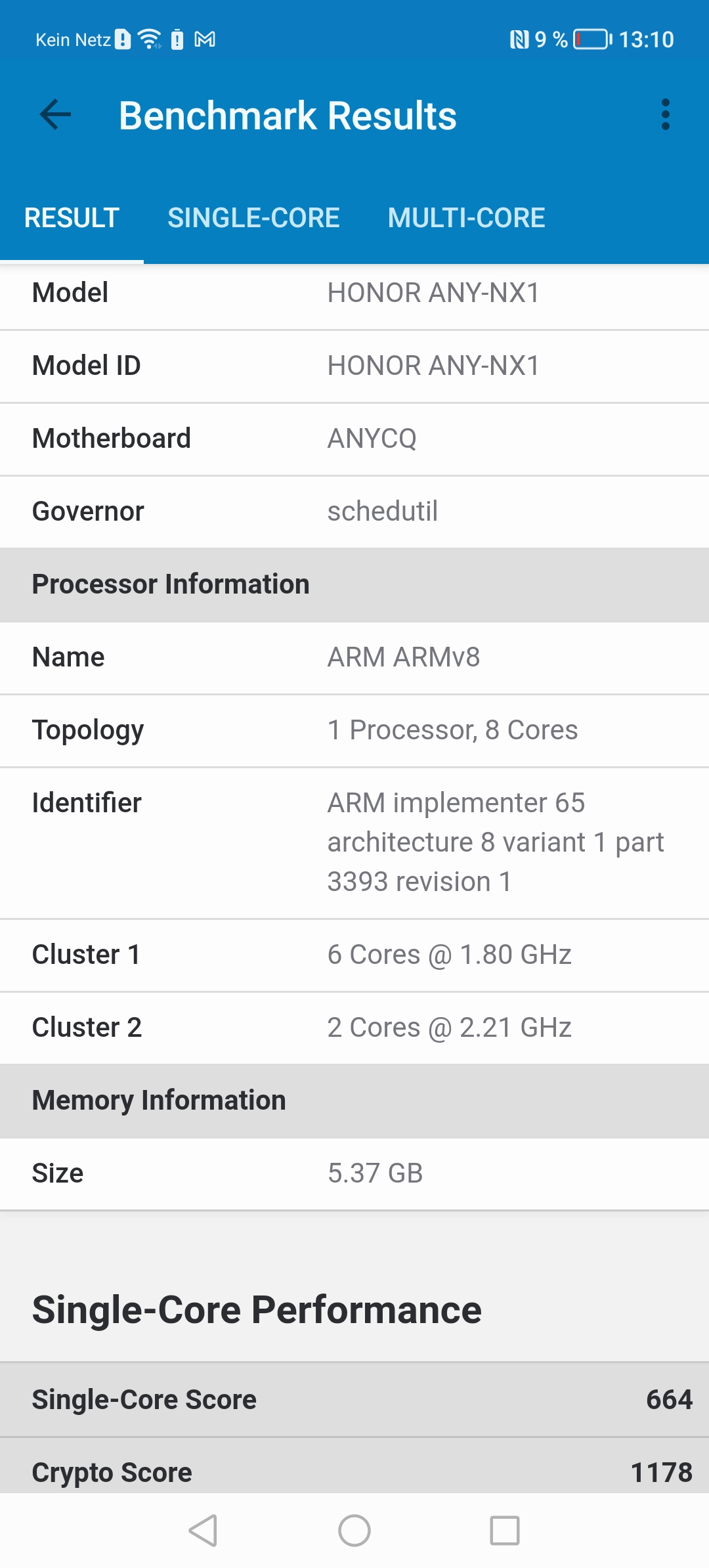Tap the Governor schedutil row
This screenshot has width=709, height=1568.
coord(354,512)
